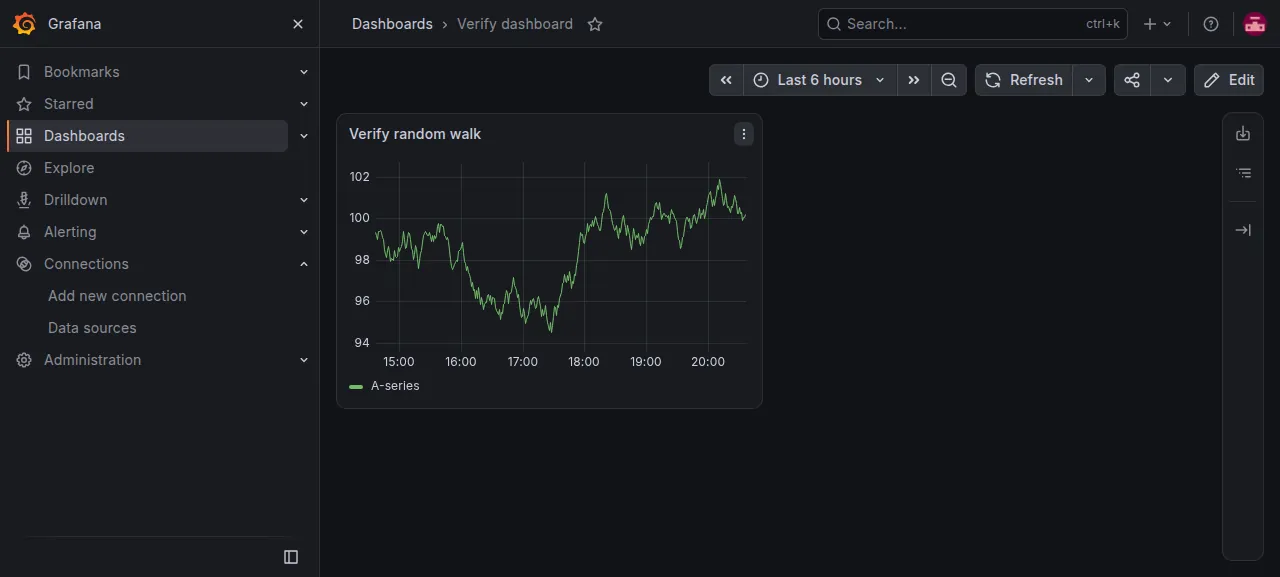Collapse the Connections section chevron
This screenshot has height=577, width=1280.
304,264
